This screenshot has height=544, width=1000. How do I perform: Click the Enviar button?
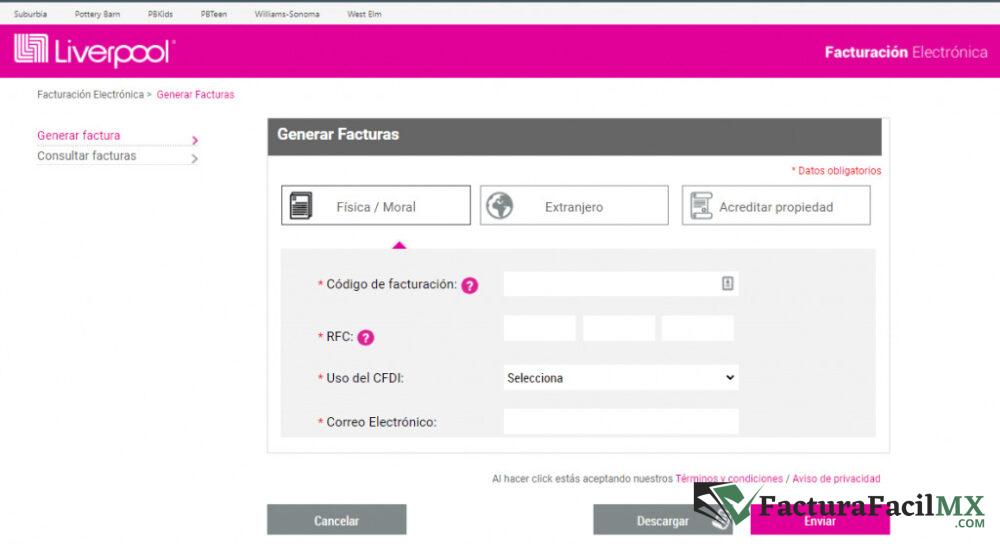820,520
